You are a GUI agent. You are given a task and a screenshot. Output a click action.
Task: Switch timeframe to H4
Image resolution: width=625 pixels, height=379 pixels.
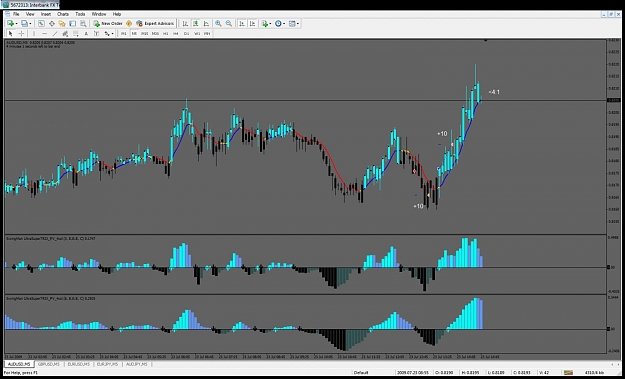[176, 33]
